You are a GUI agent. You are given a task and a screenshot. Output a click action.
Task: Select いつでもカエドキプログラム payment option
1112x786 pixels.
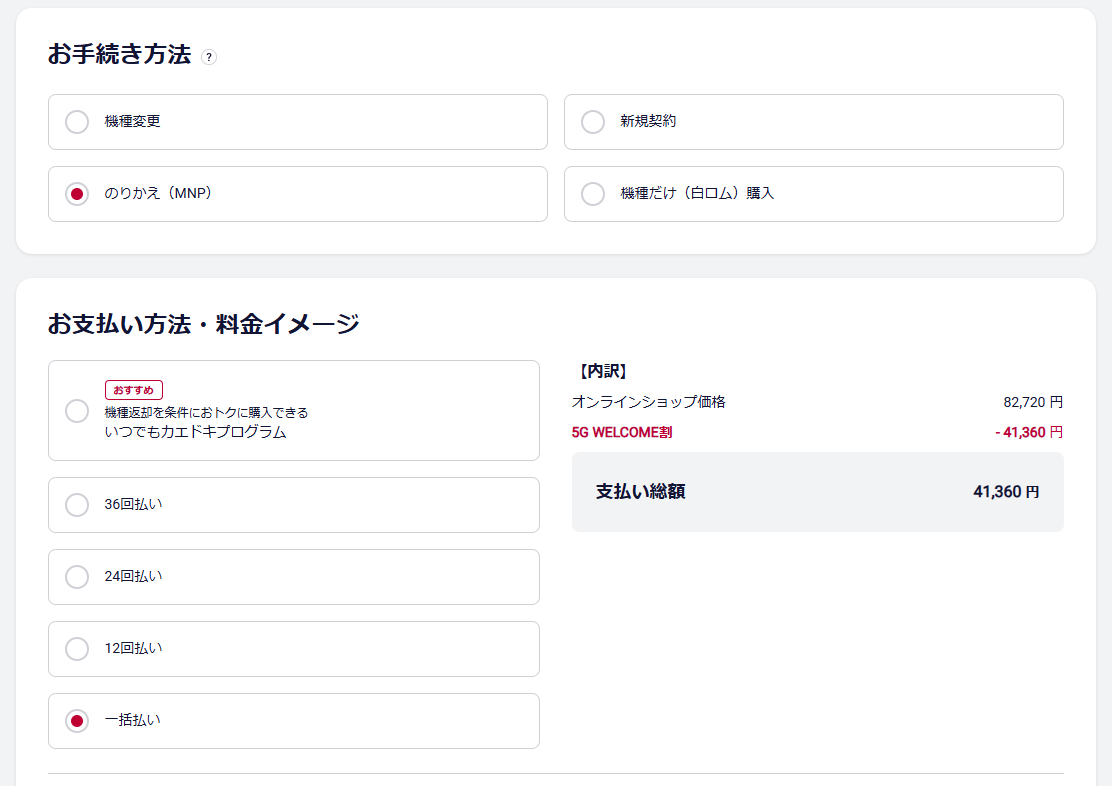(x=77, y=411)
